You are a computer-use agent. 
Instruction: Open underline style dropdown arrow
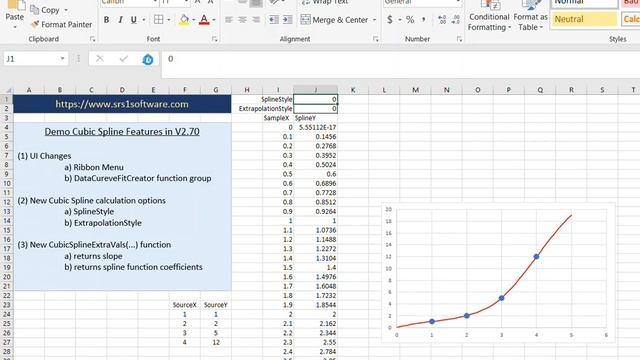(144, 20)
